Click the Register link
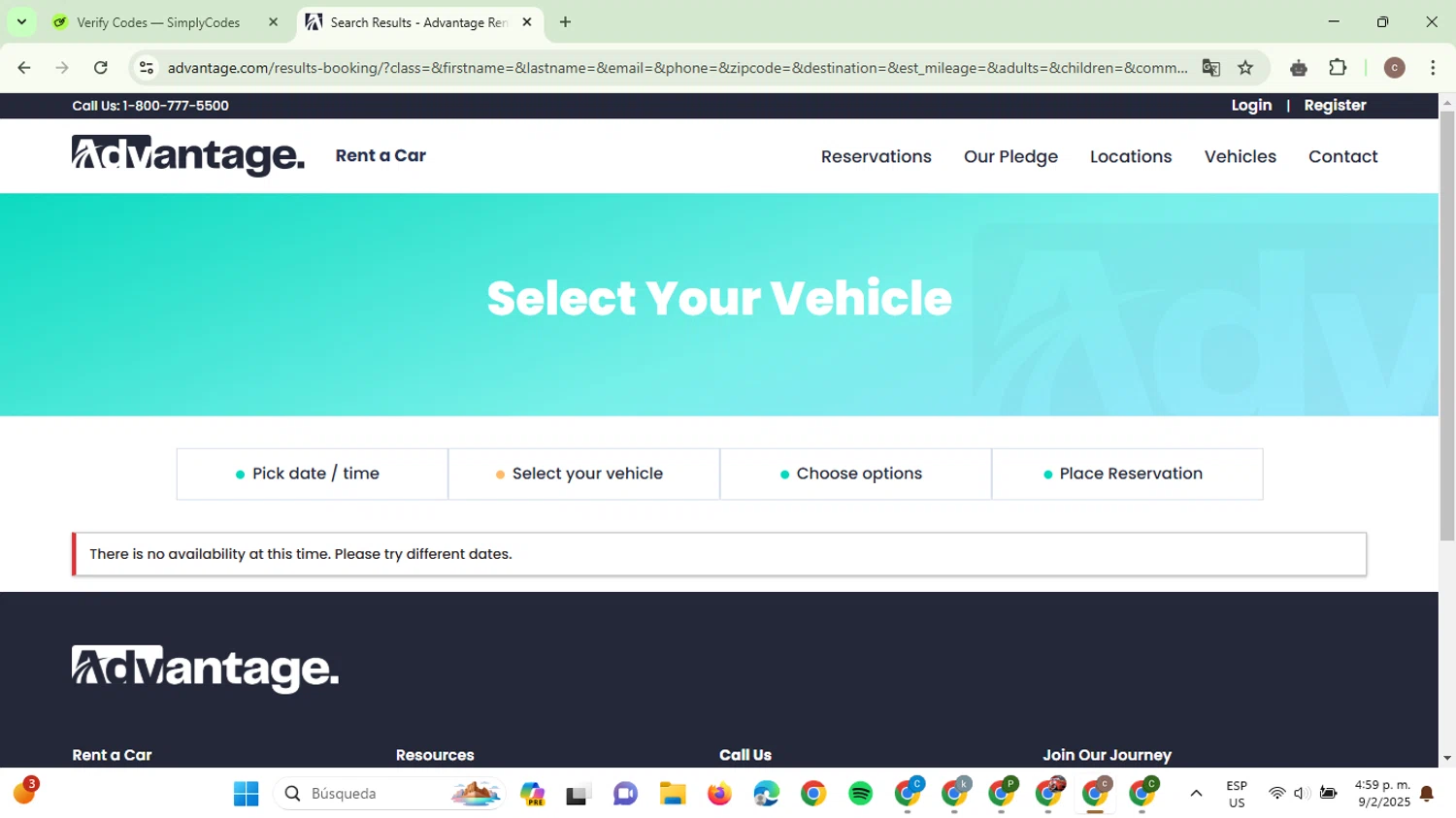 [x=1335, y=106]
